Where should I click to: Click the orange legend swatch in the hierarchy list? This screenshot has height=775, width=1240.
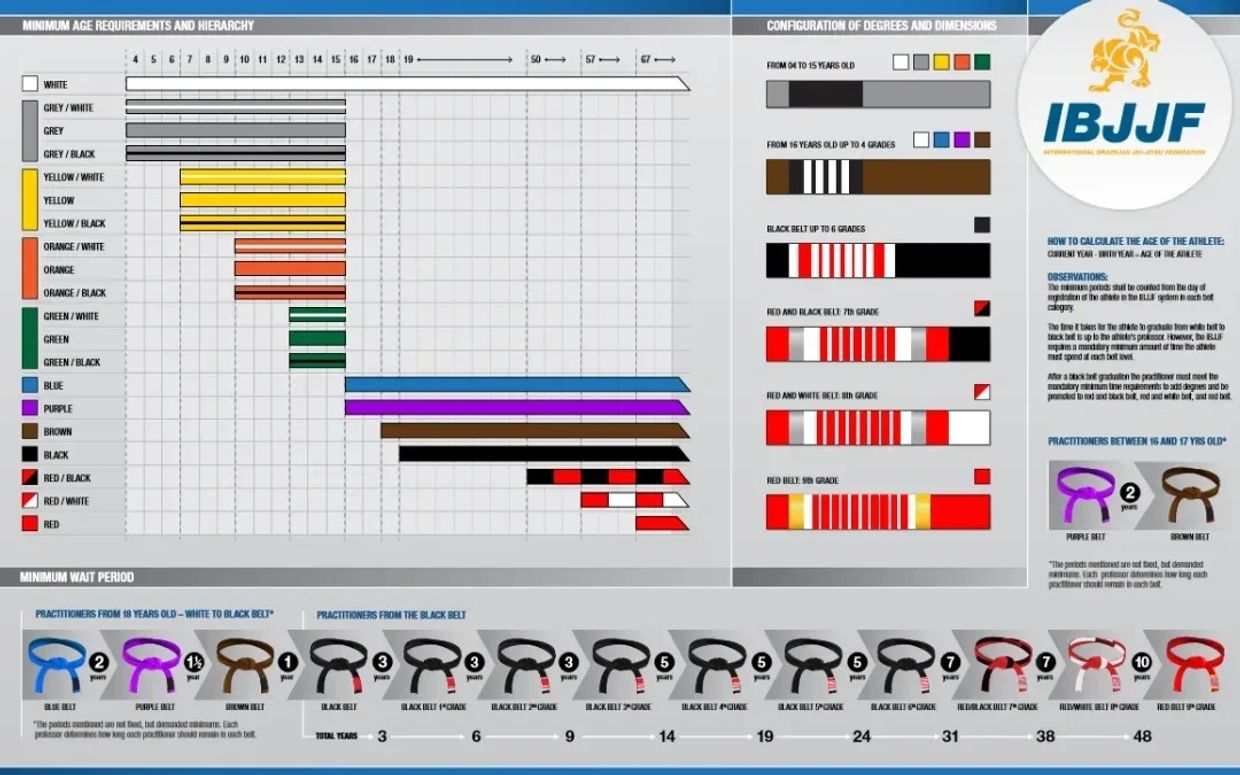coord(30,270)
